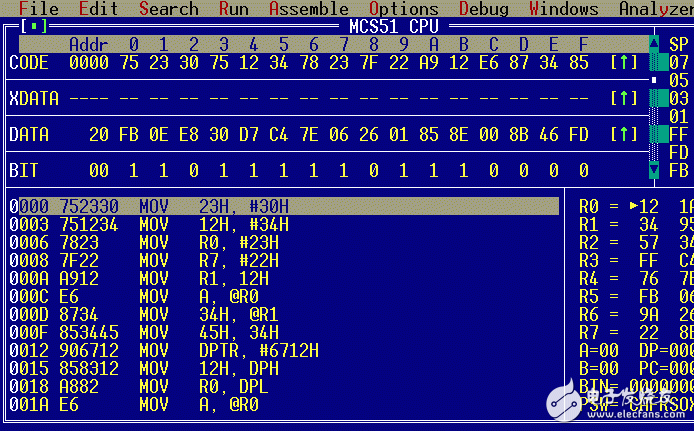Open the Run menu
694x431 pixels.
[x=233, y=9]
